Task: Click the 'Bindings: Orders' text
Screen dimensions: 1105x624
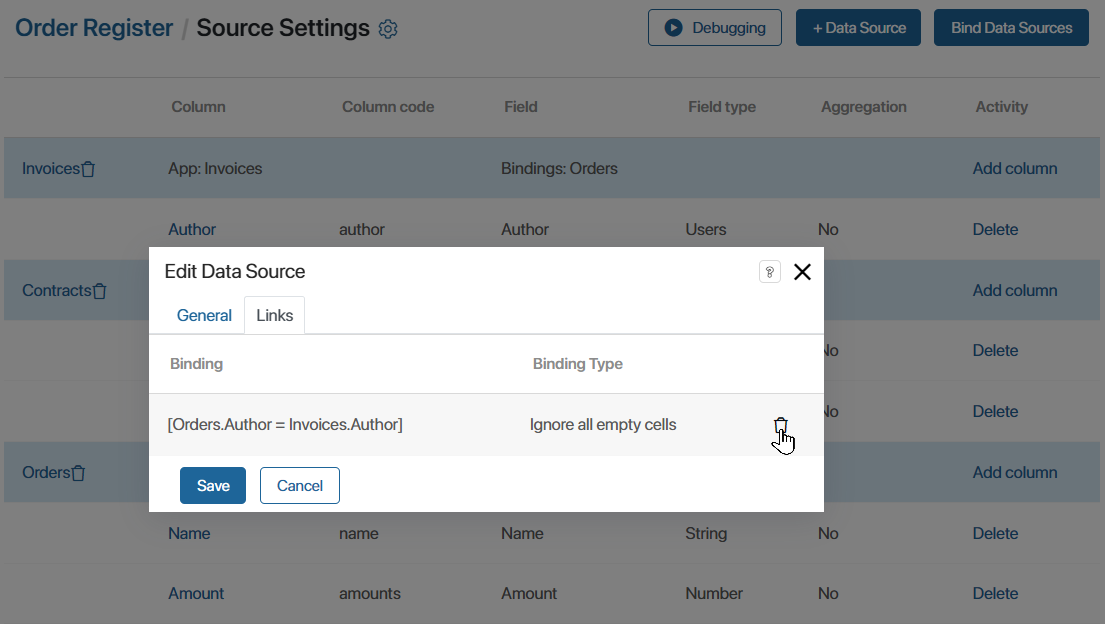Action: point(560,169)
